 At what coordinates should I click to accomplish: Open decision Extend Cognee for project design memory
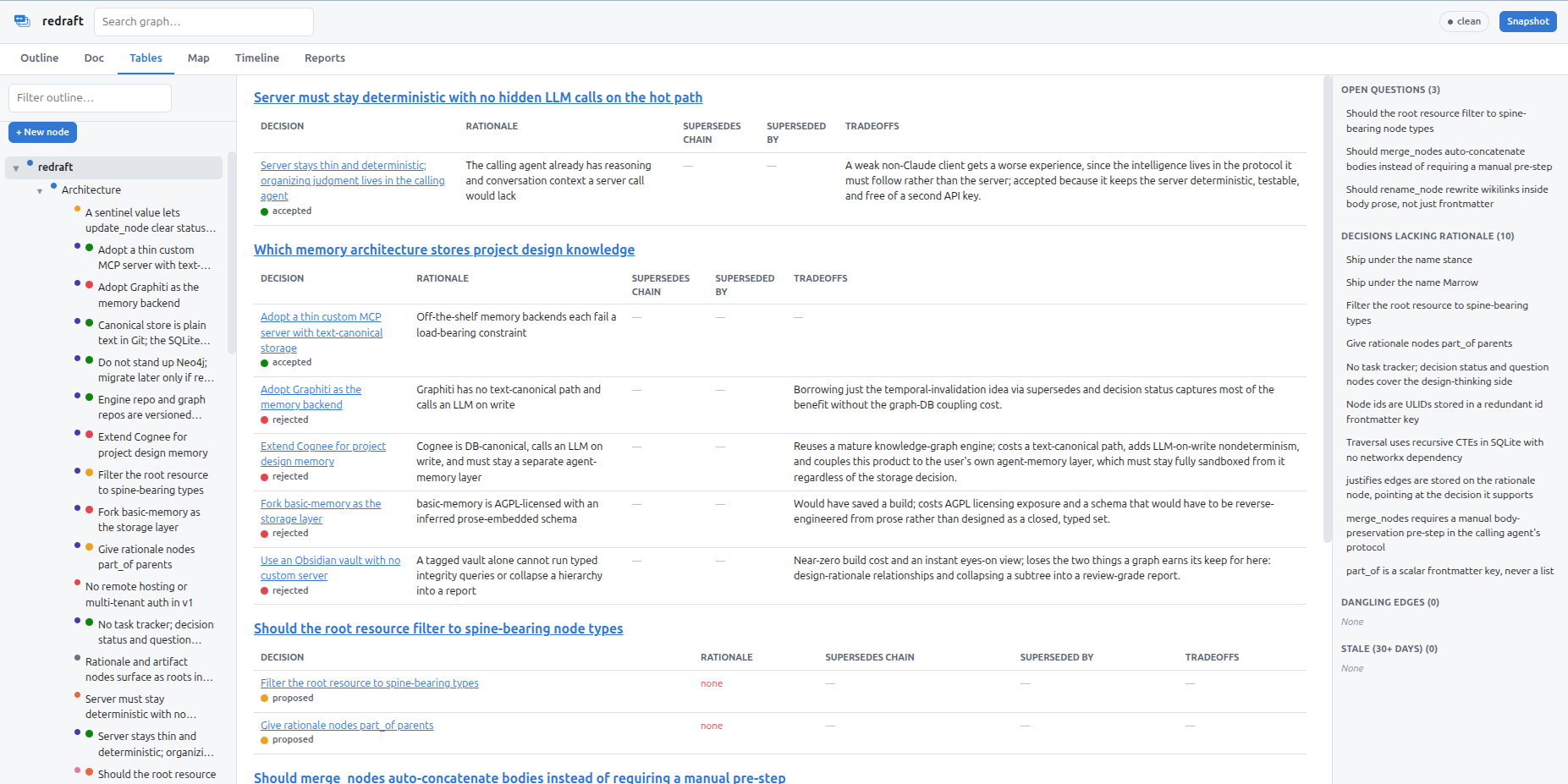[323, 453]
